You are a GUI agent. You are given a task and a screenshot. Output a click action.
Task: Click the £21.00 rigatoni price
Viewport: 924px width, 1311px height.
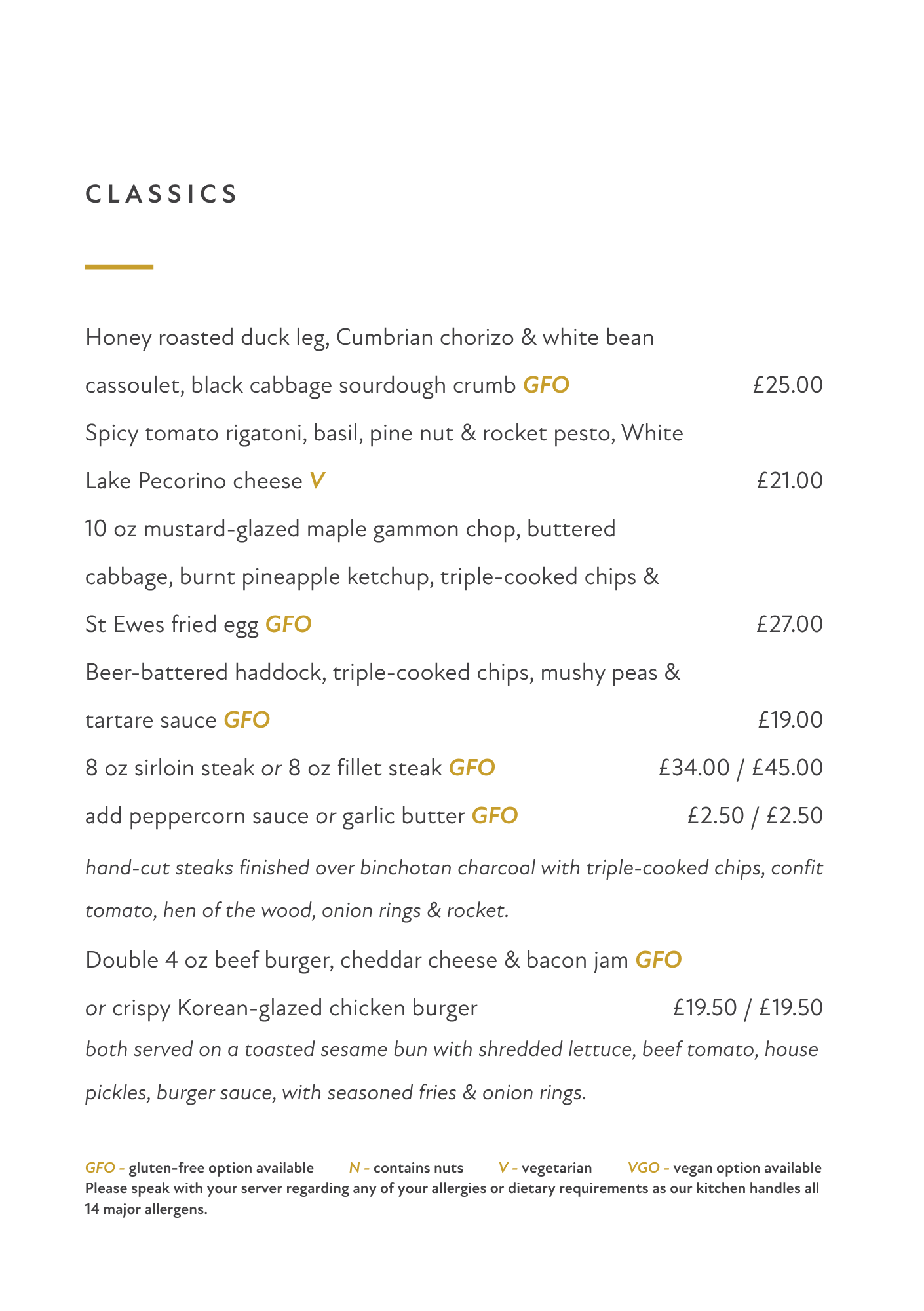pos(790,481)
